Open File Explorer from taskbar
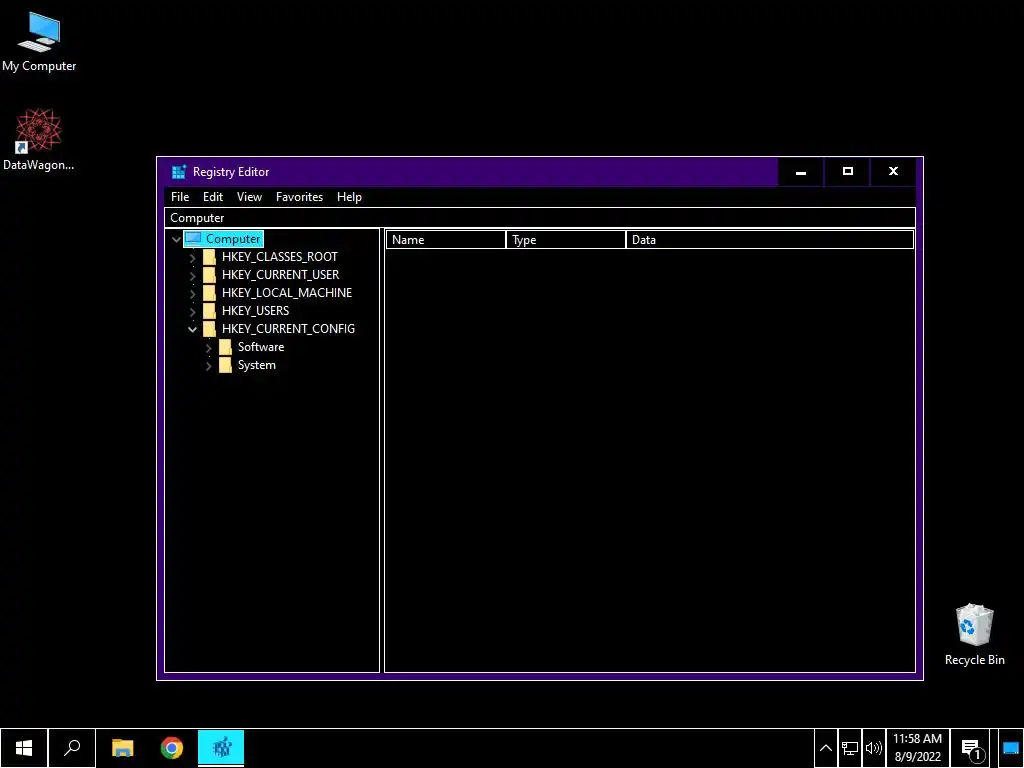Image resolution: width=1024 pixels, height=768 pixels. click(x=122, y=748)
